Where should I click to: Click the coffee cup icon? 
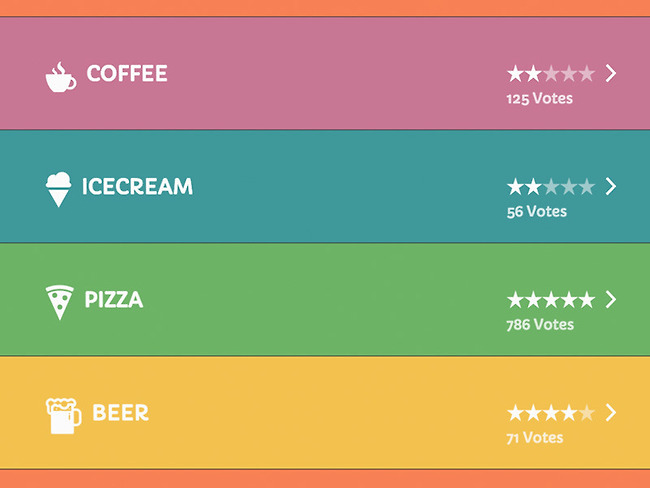pyautogui.click(x=60, y=76)
